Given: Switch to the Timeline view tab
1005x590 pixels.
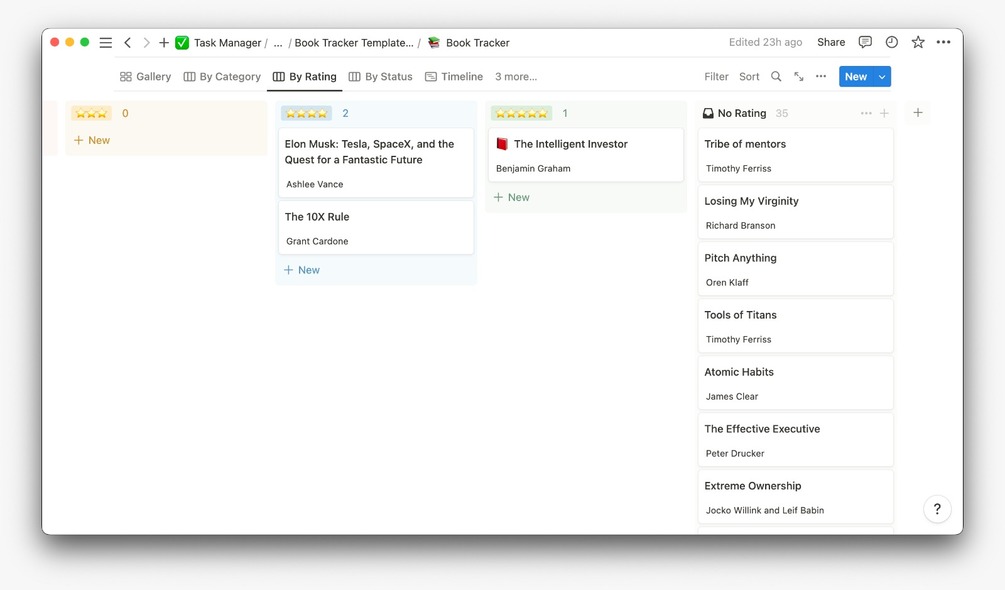Looking at the screenshot, I should [454, 77].
